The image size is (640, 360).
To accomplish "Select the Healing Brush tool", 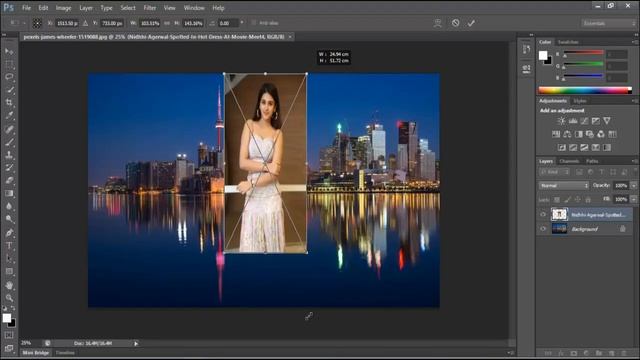I will (9, 129).
